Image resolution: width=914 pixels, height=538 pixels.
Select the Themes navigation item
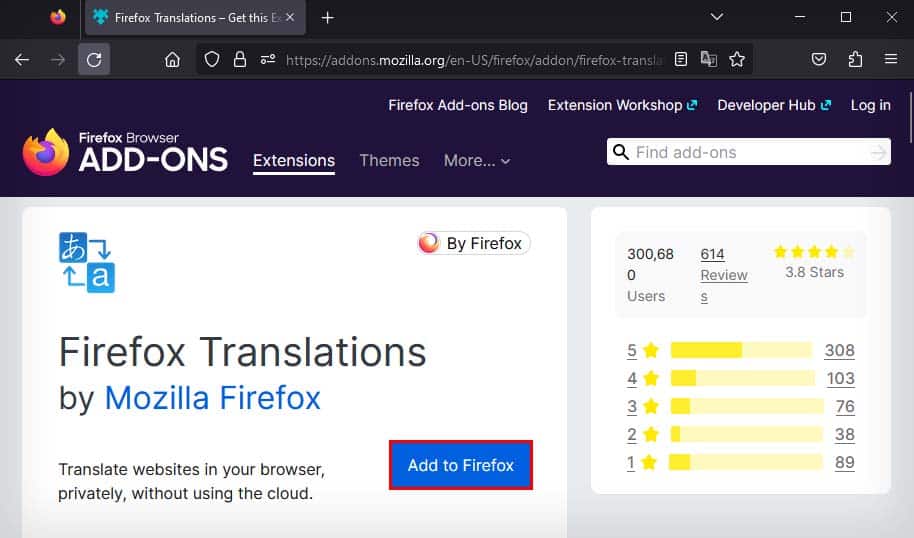pos(389,160)
